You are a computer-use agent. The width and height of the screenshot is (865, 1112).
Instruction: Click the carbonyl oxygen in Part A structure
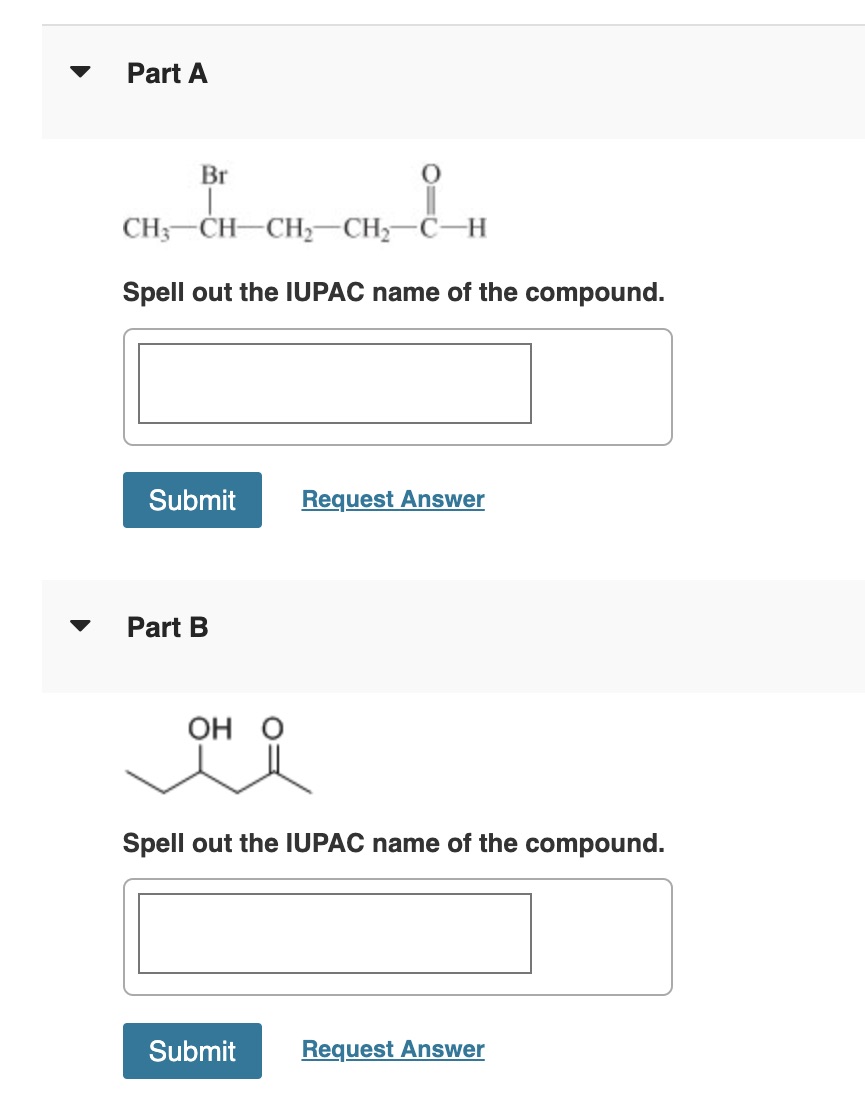(431, 174)
